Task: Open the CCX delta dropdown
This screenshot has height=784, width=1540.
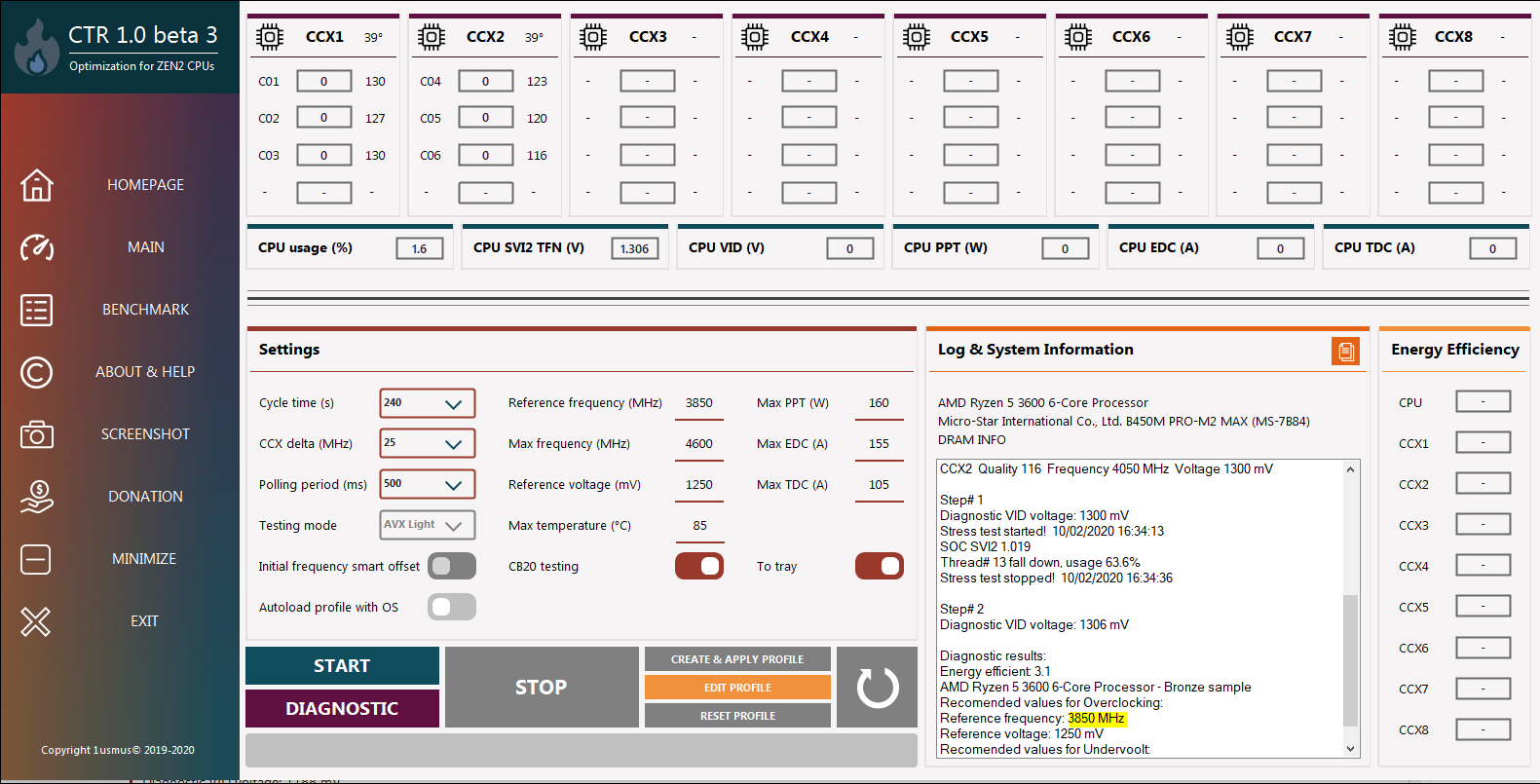Action: [428, 443]
